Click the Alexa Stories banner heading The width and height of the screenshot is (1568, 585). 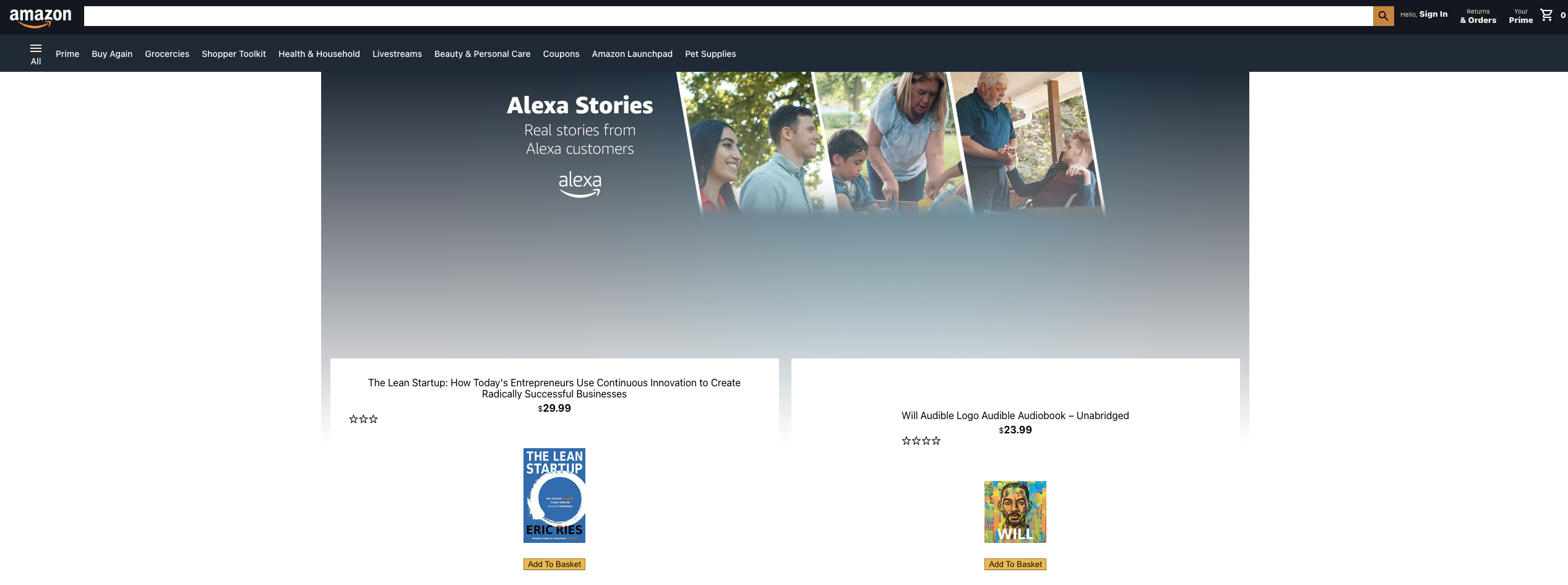click(x=580, y=105)
